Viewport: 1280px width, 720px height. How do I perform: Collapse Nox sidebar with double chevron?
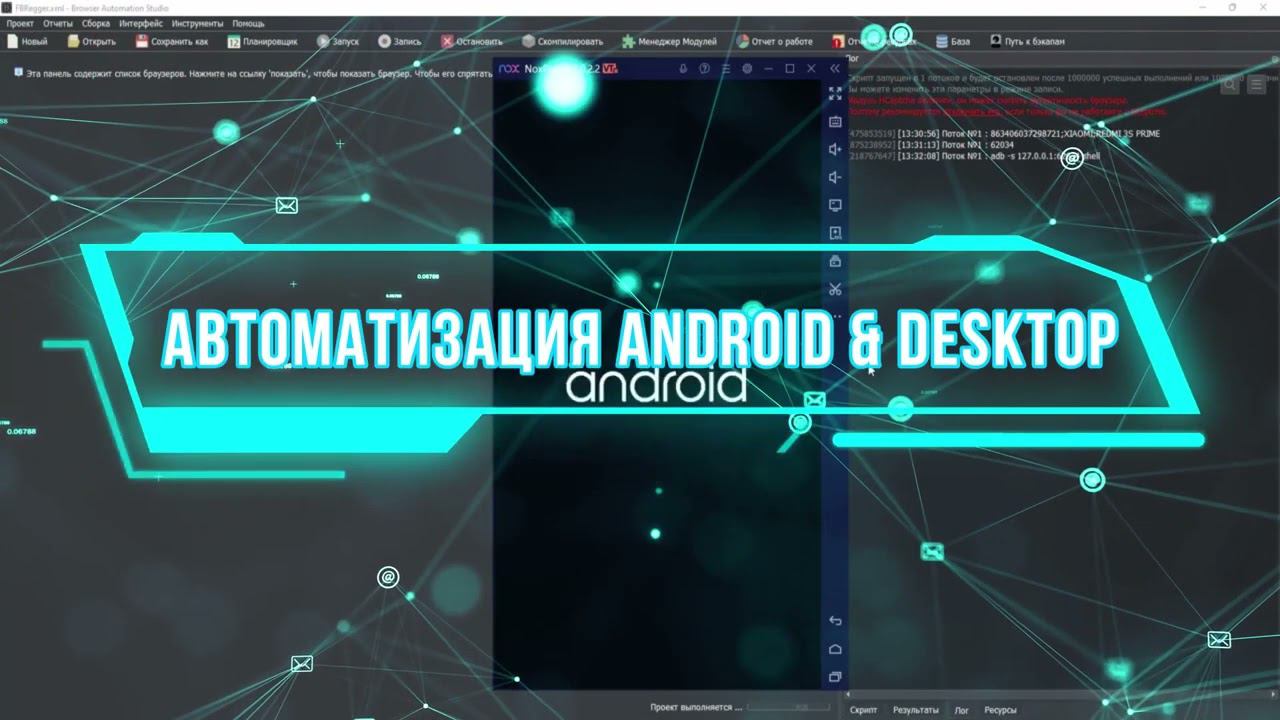coord(835,69)
